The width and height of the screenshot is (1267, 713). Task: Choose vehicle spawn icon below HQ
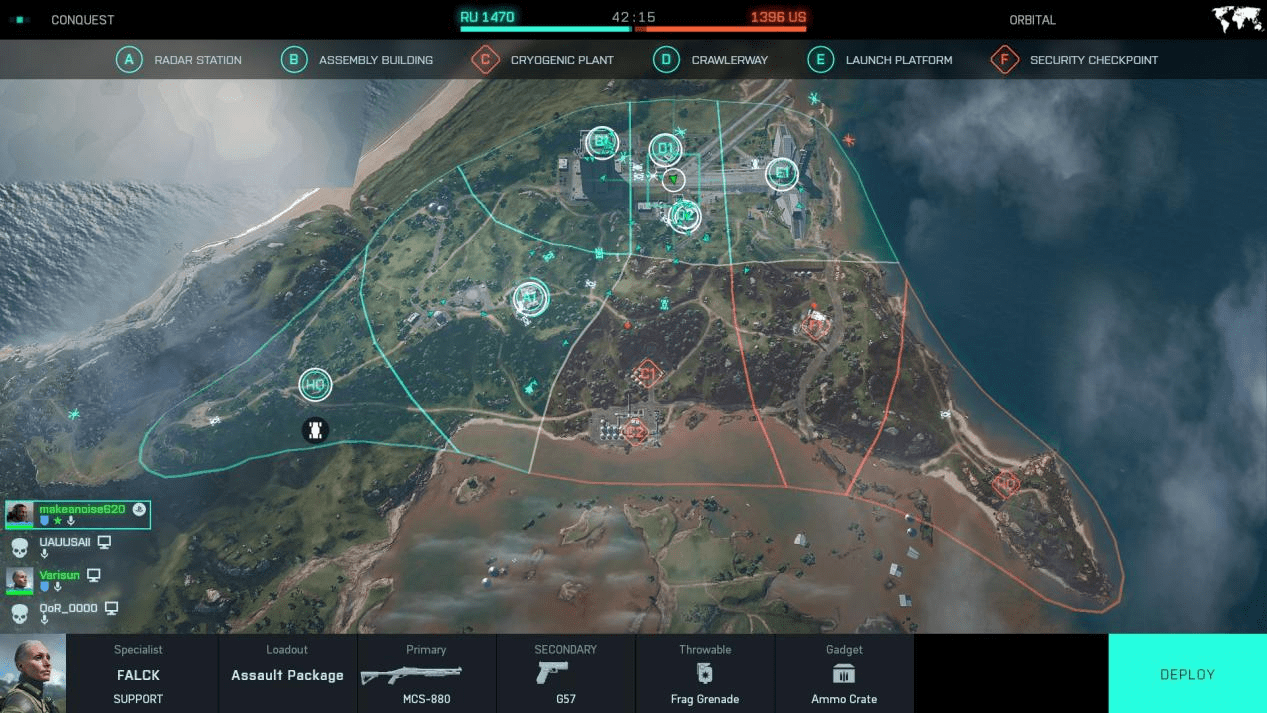click(x=316, y=430)
